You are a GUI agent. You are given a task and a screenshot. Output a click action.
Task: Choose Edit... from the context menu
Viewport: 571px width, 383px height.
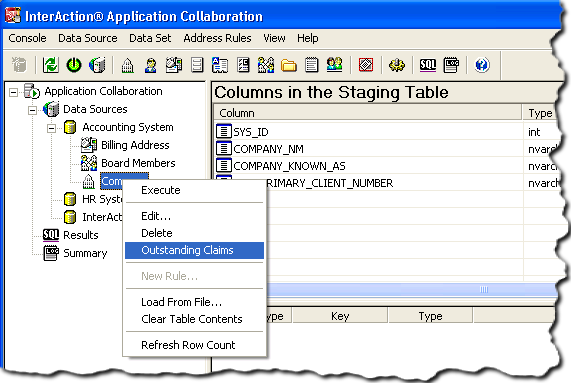click(194, 216)
